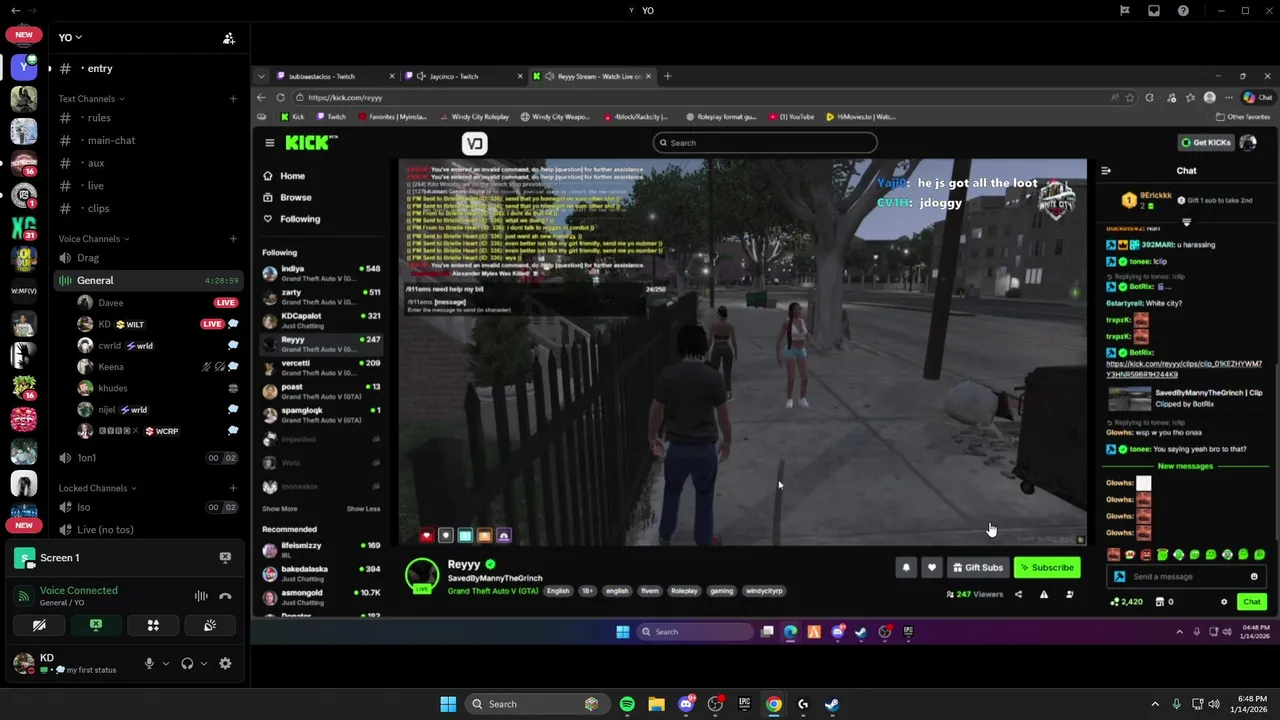Screen dimensions: 1280x720
Task: Click indiya channel in Following list
Action: click(321, 273)
